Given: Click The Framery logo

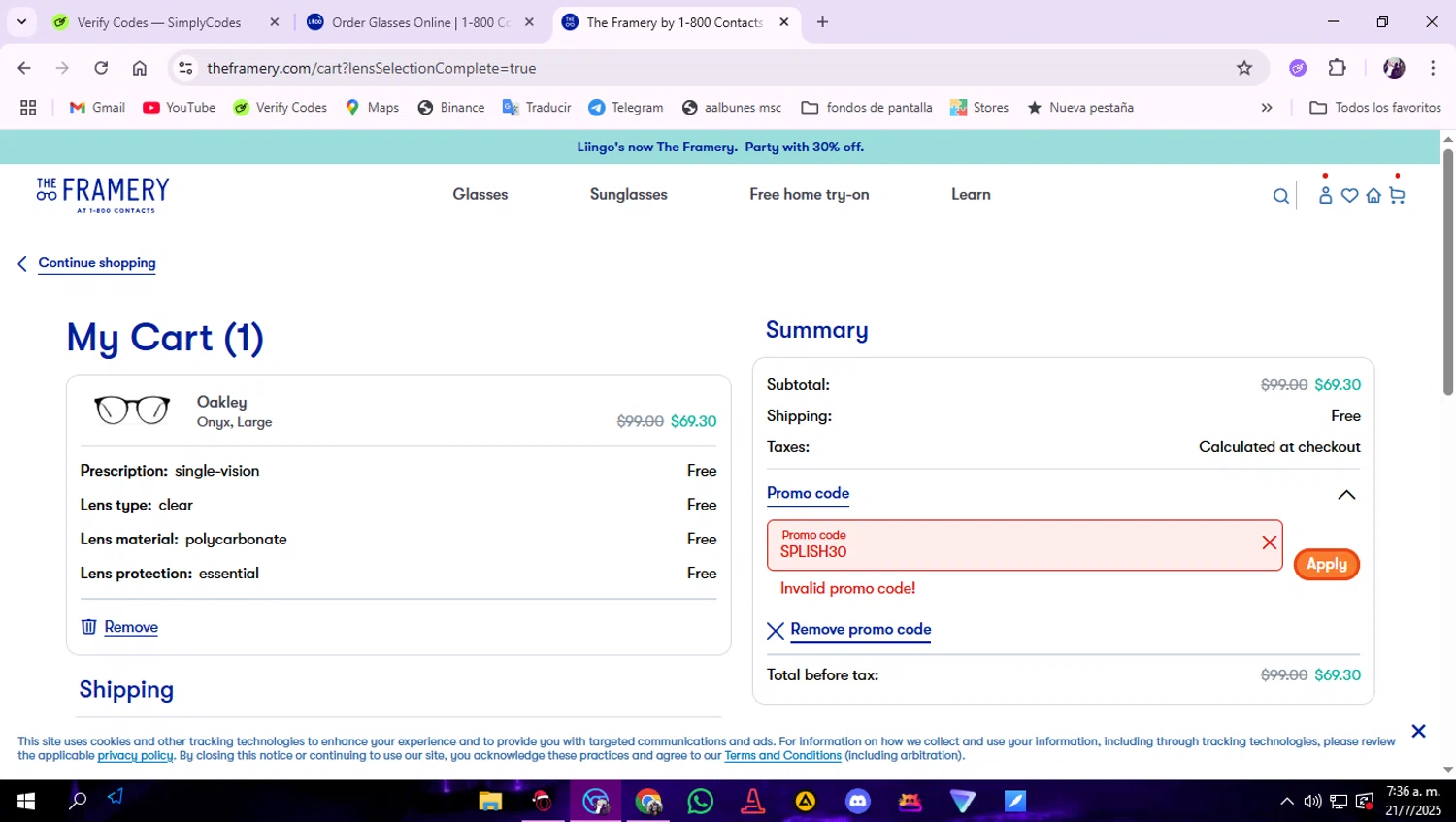Looking at the screenshot, I should click(x=103, y=194).
